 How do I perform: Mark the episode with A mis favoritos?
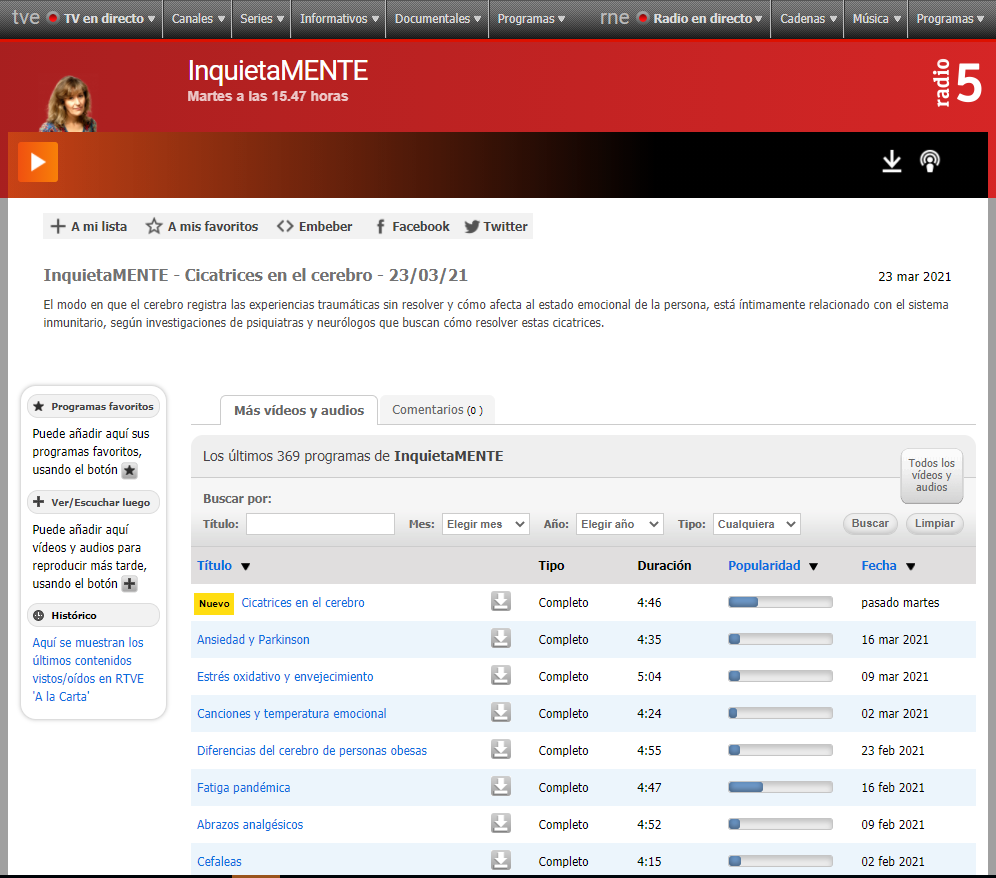tap(202, 226)
